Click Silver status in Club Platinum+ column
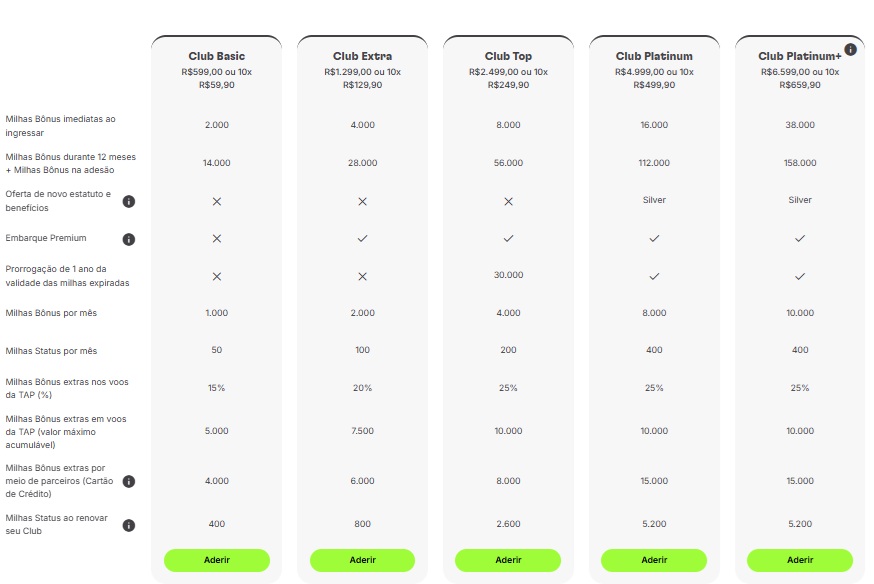The image size is (874, 584). pyautogui.click(x=800, y=200)
